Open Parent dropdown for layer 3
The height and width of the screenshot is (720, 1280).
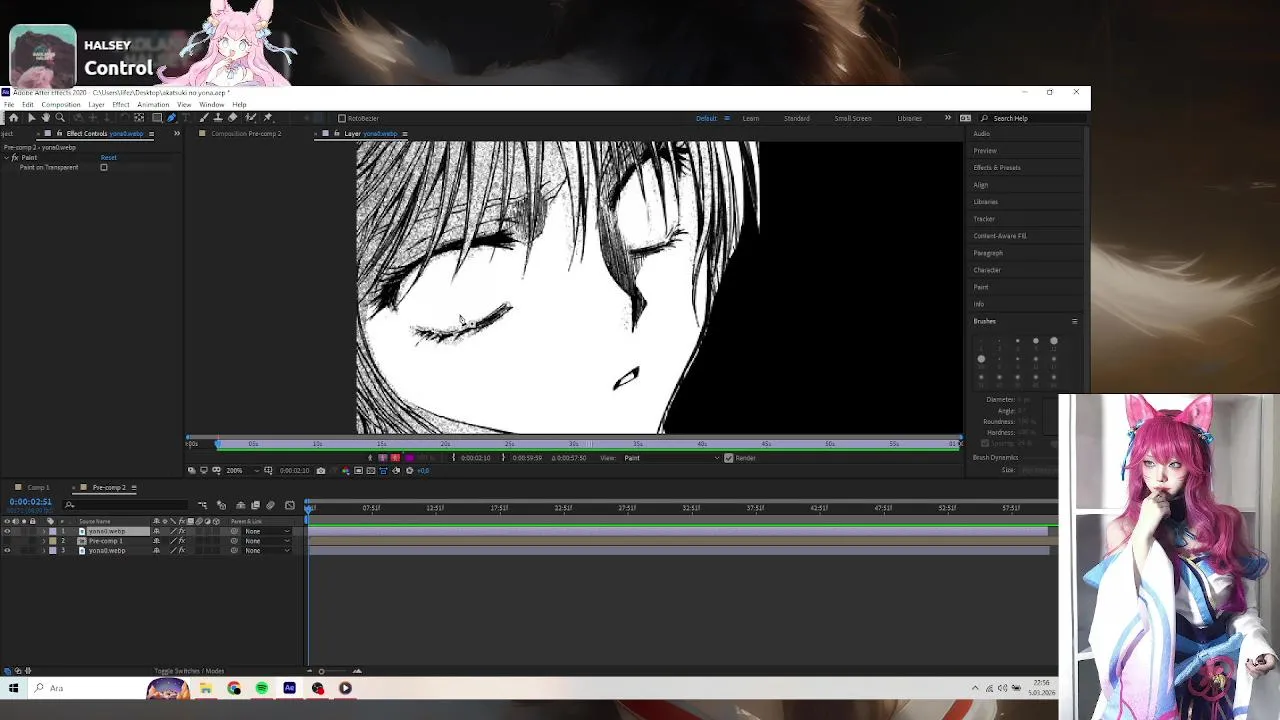[267, 551]
